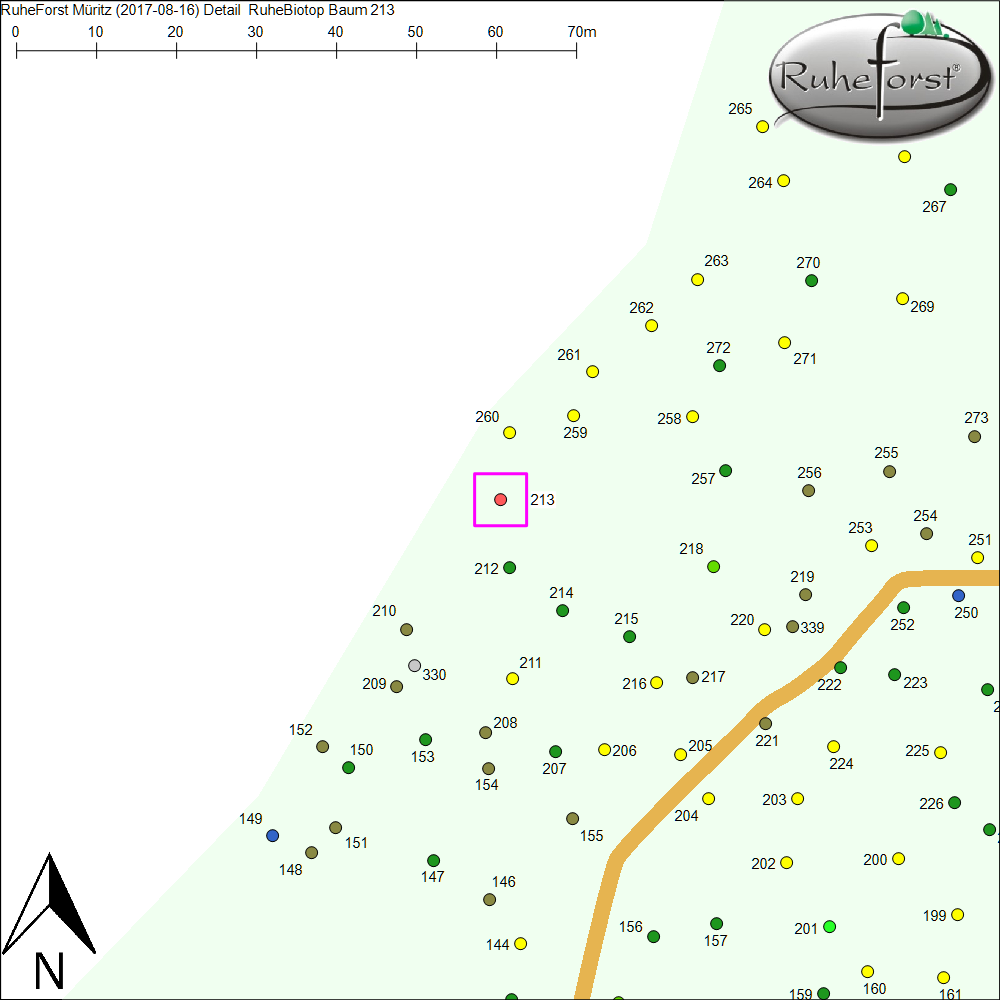Select dark green tree marker 267
Image resolution: width=1000 pixels, height=1000 pixels.
pyautogui.click(x=951, y=190)
